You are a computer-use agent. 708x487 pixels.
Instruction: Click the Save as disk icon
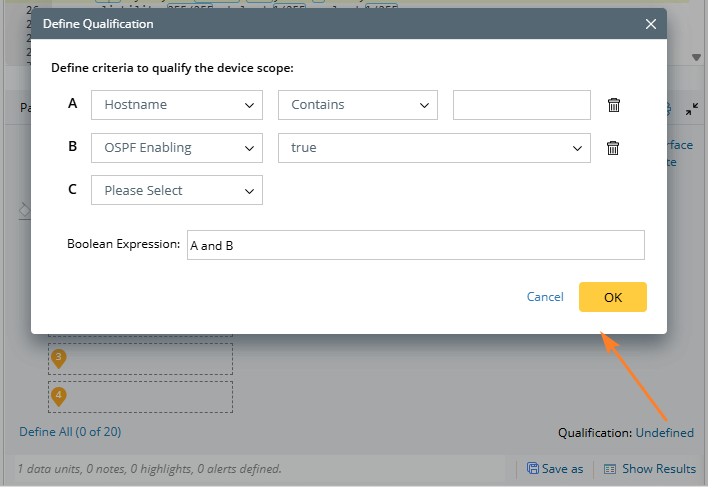[x=533, y=468]
